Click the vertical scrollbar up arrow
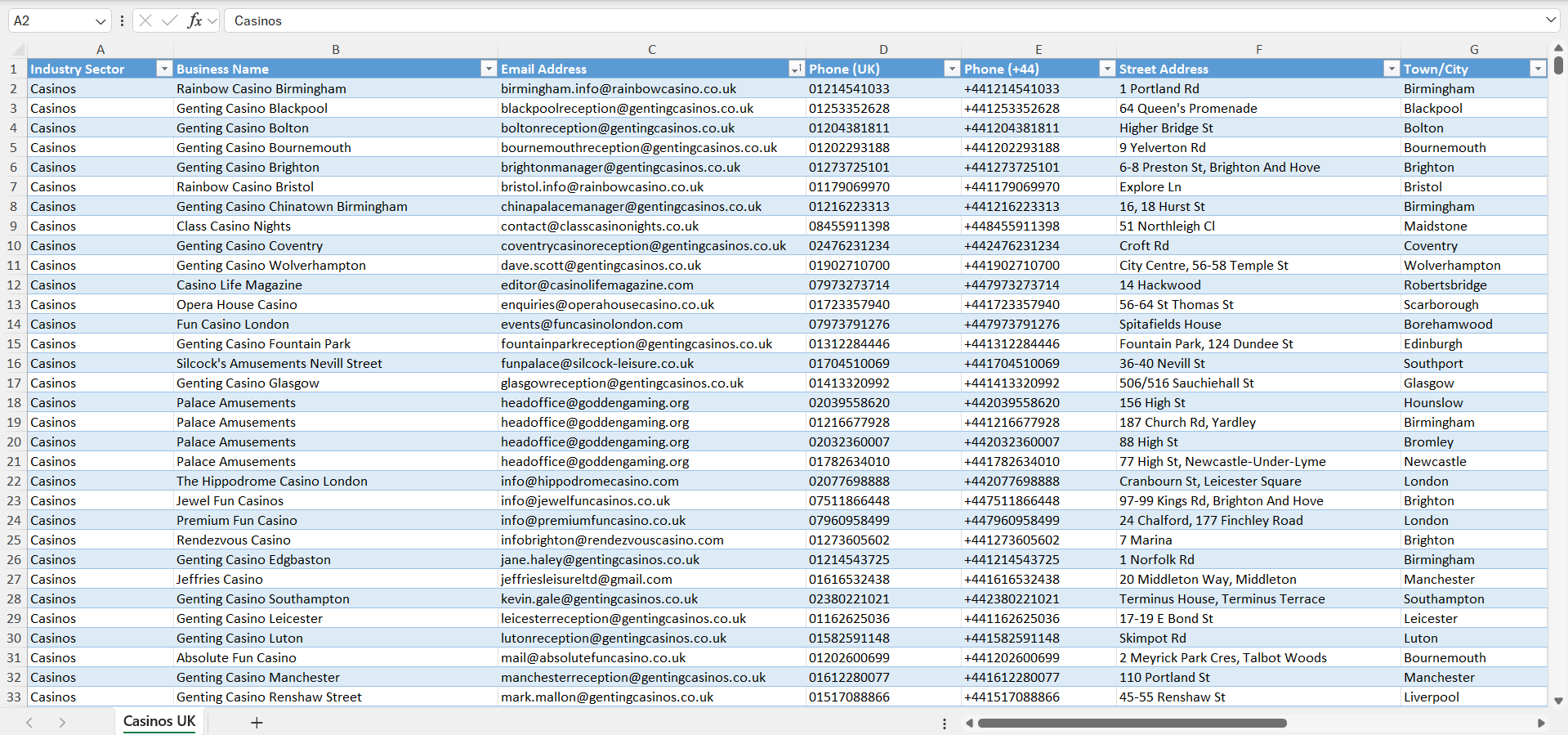Viewport: 1568px width, 735px height. 1558,48
